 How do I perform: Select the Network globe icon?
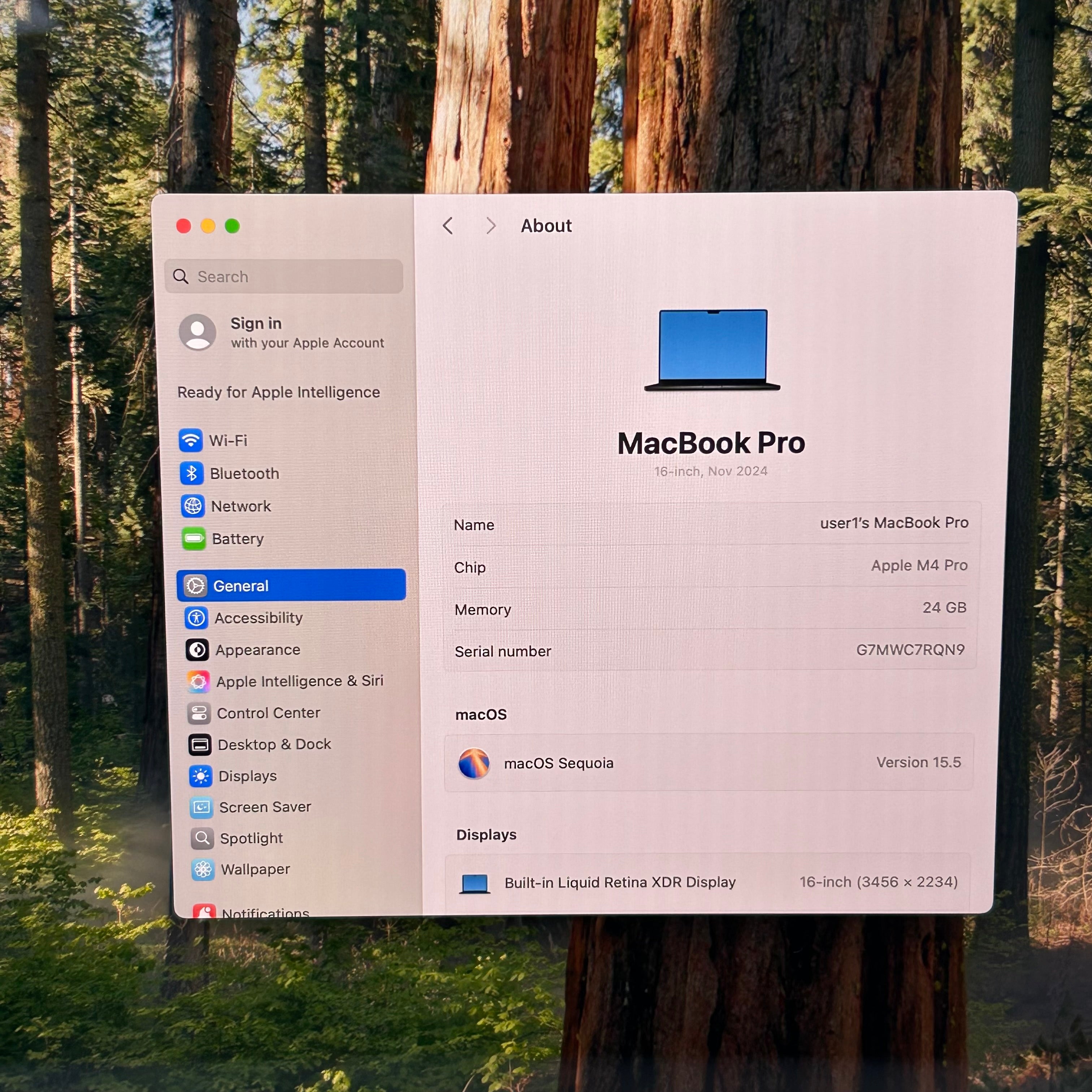pos(193,506)
